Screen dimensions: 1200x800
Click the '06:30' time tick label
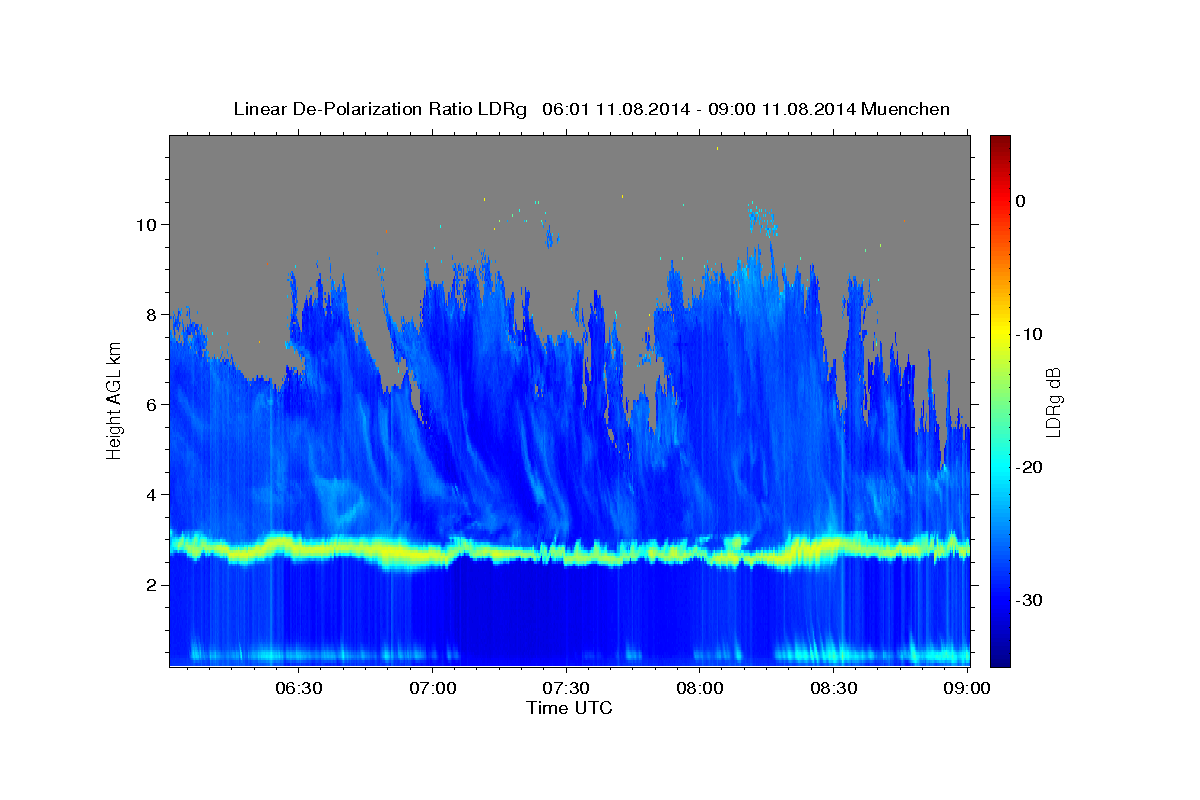[299, 688]
